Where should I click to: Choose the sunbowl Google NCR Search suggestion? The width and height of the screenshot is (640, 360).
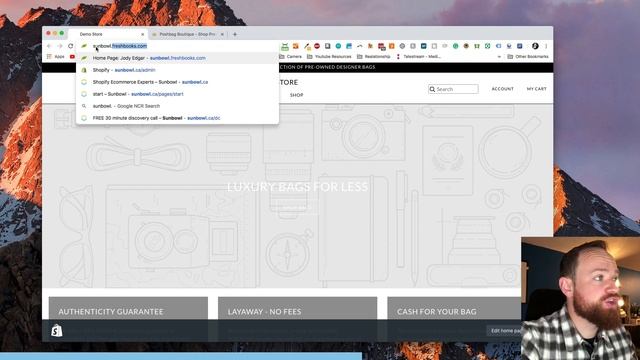click(178, 106)
